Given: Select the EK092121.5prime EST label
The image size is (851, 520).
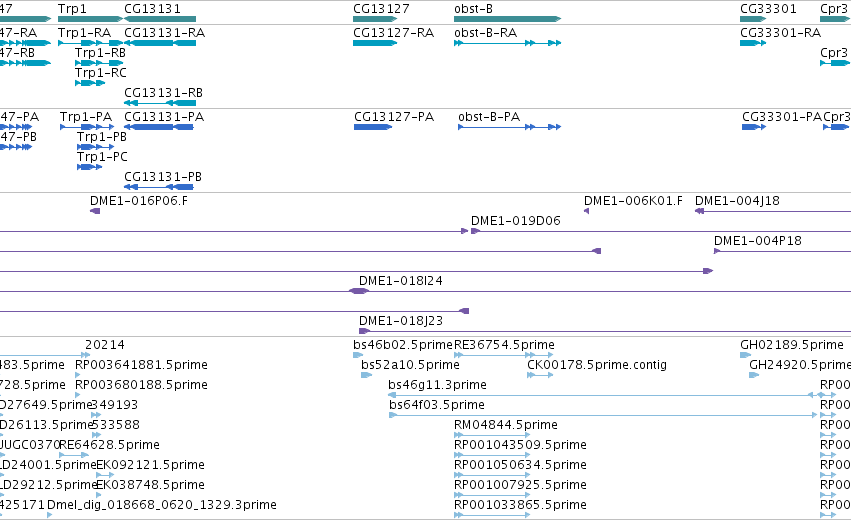Looking at the screenshot, I should [150, 465].
